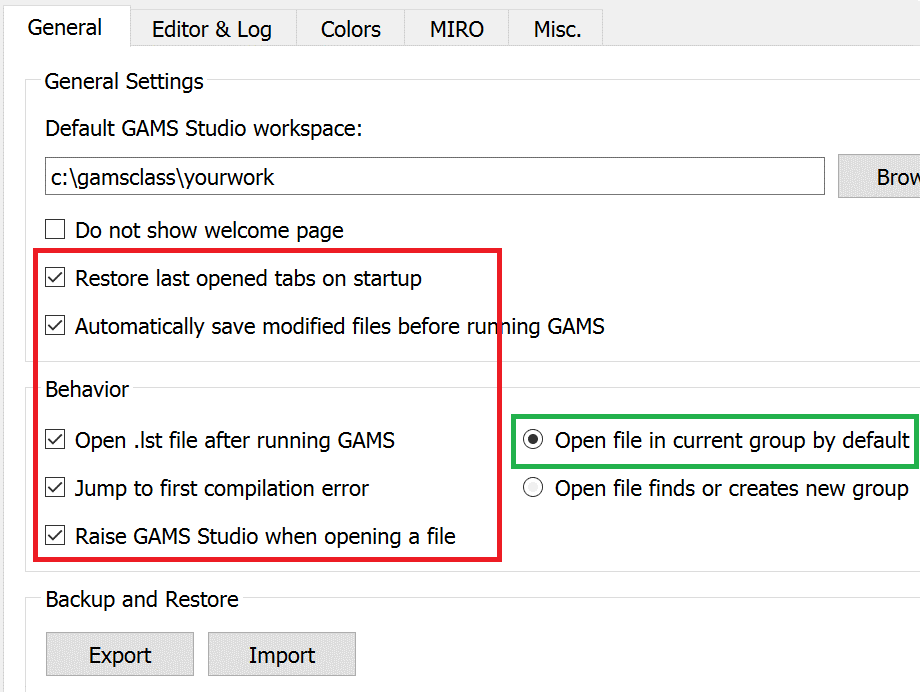
Task: Open the Colors tab
Action: [350, 30]
